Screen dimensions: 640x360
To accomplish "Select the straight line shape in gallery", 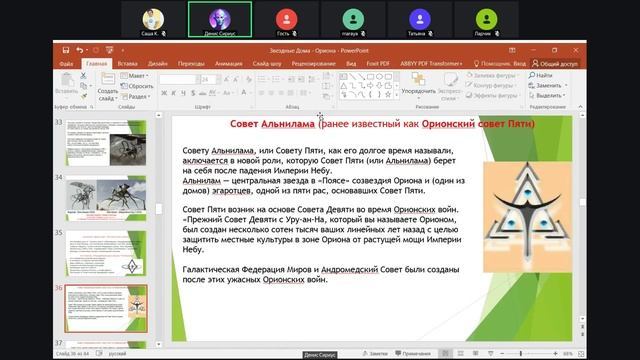I will (353, 76).
